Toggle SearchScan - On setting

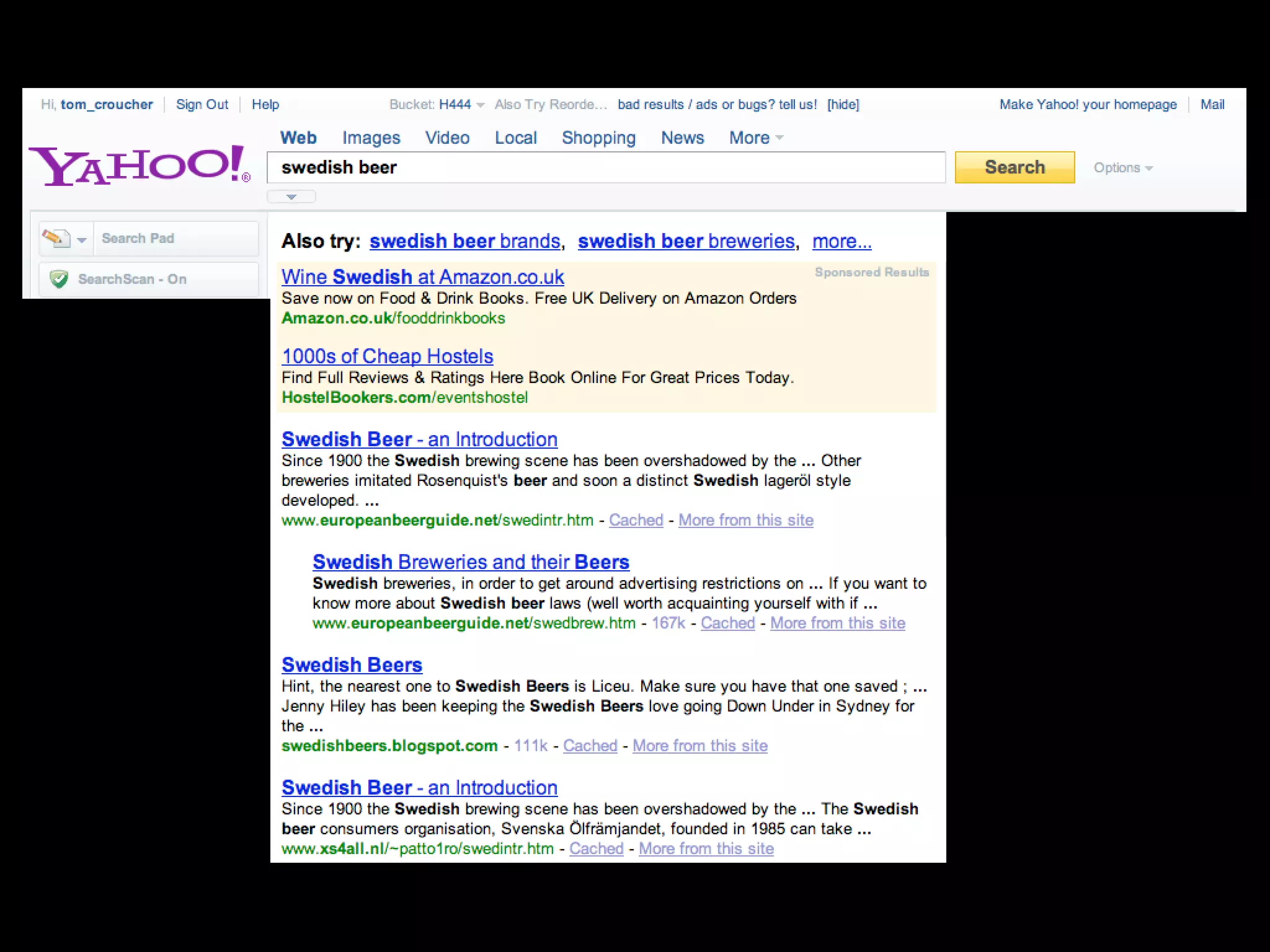[131, 279]
